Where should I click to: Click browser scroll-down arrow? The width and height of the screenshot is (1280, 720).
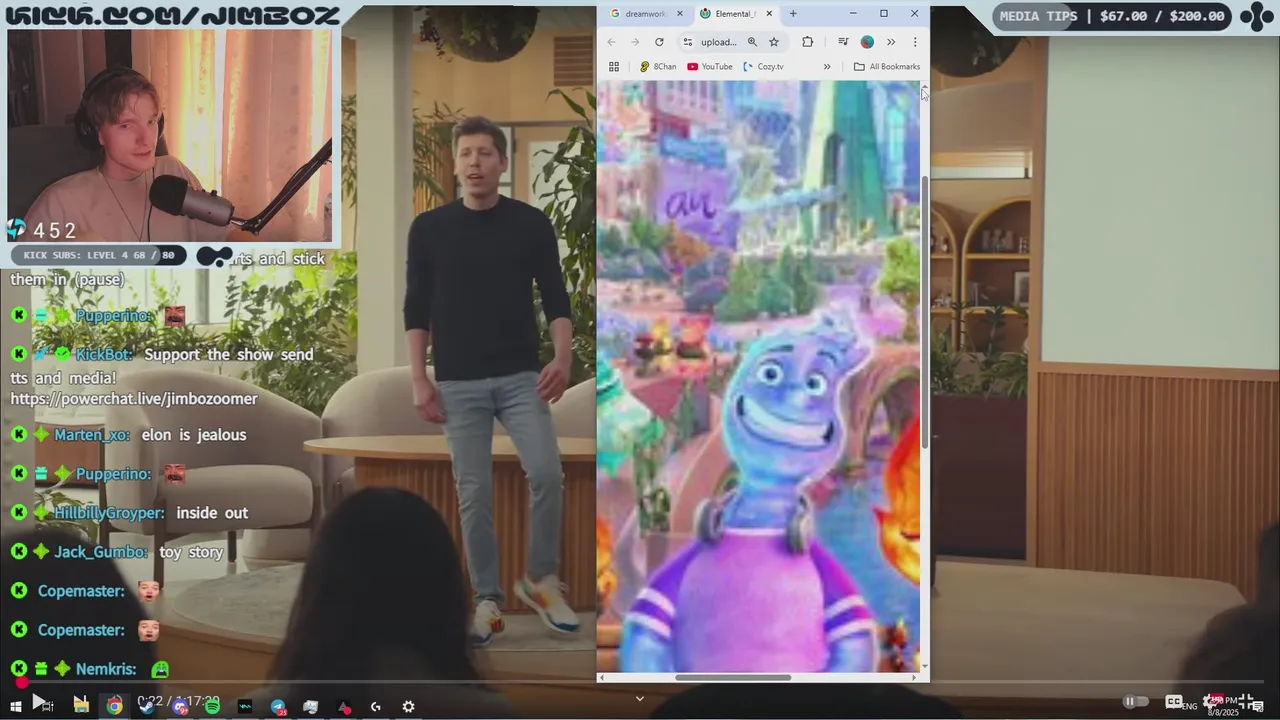coord(925,666)
